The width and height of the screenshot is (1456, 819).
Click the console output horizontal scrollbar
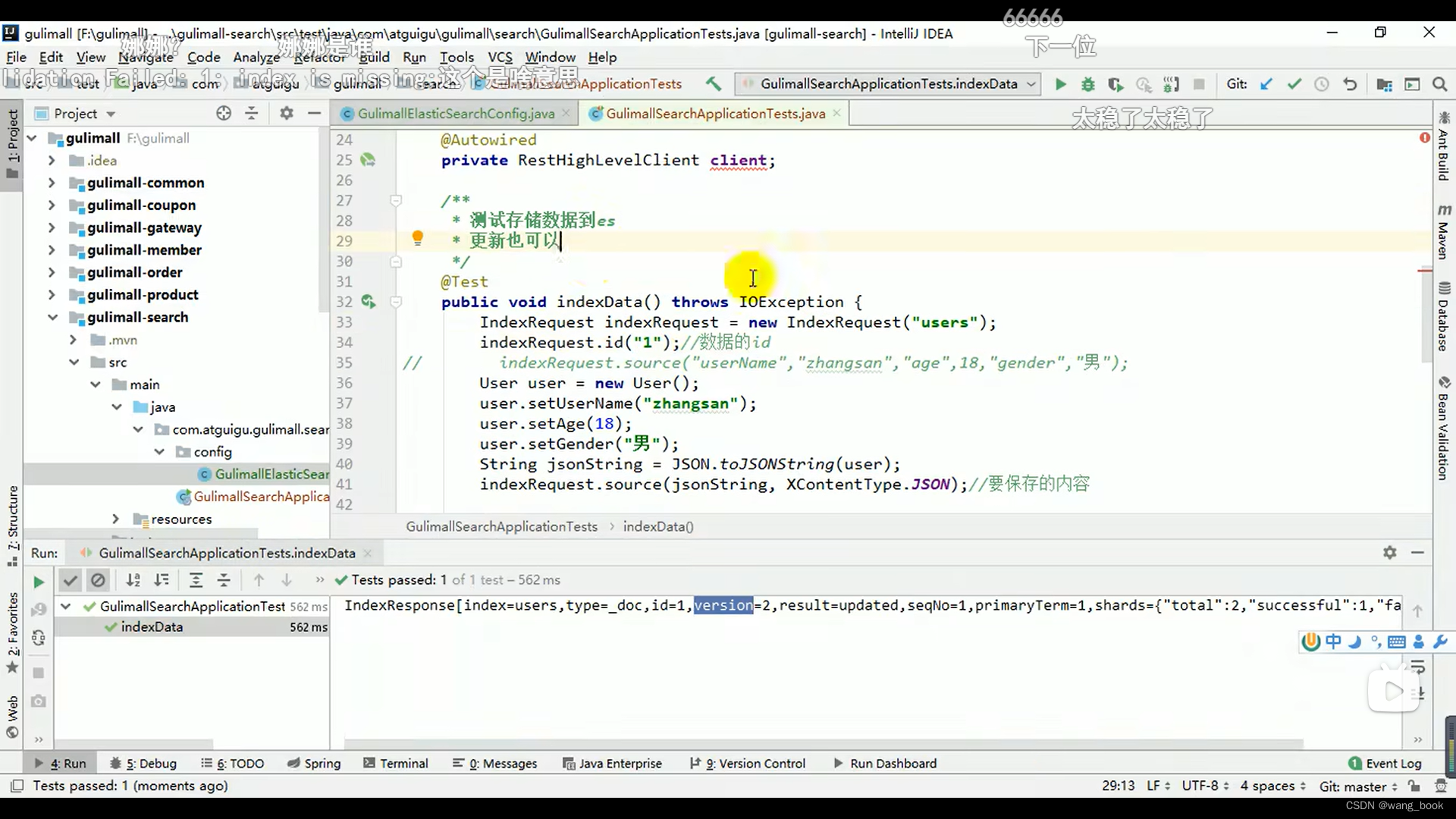tap(824, 744)
